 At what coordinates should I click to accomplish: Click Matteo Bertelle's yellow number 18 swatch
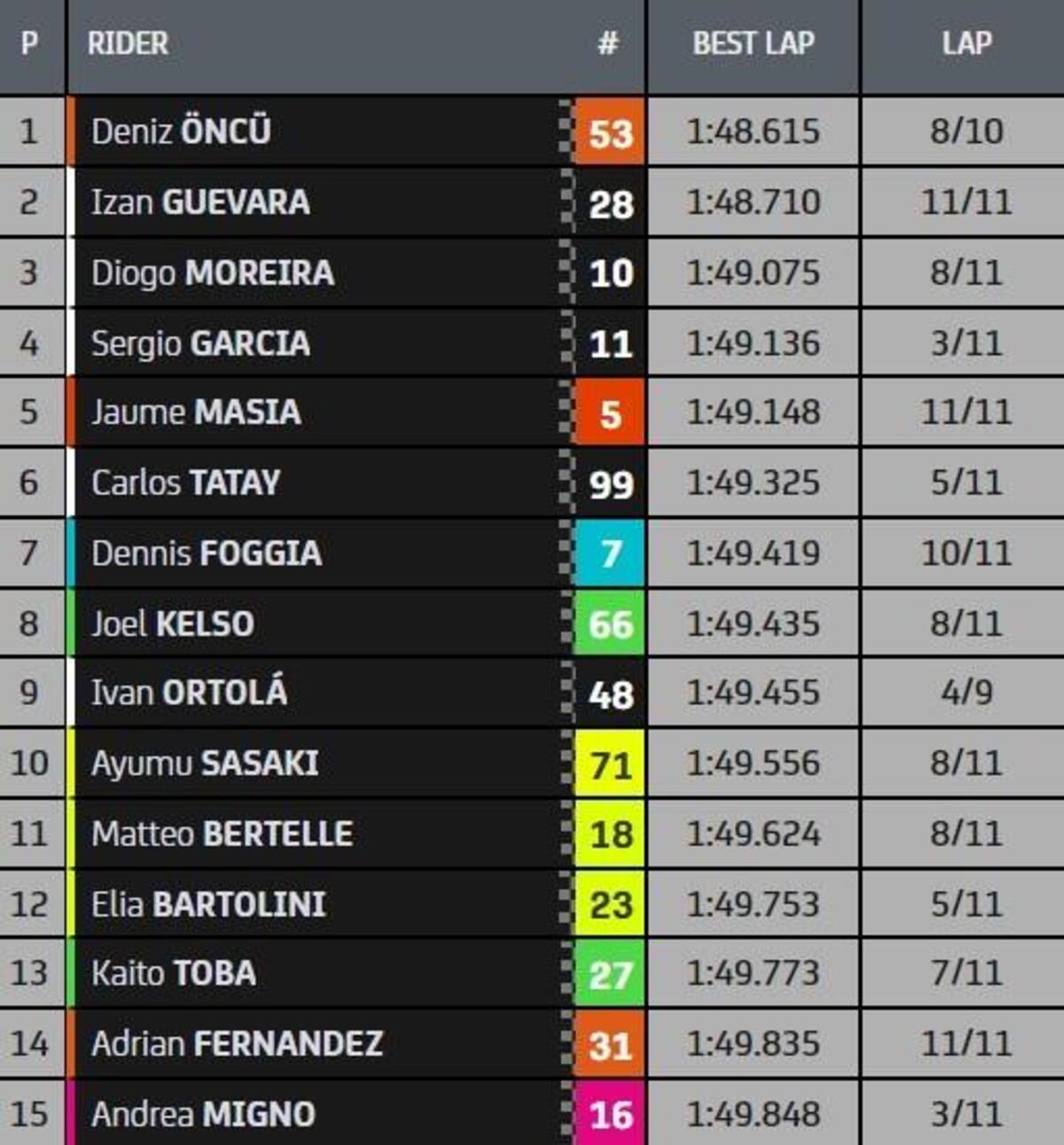pyautogui.click(x=610, y=835)
